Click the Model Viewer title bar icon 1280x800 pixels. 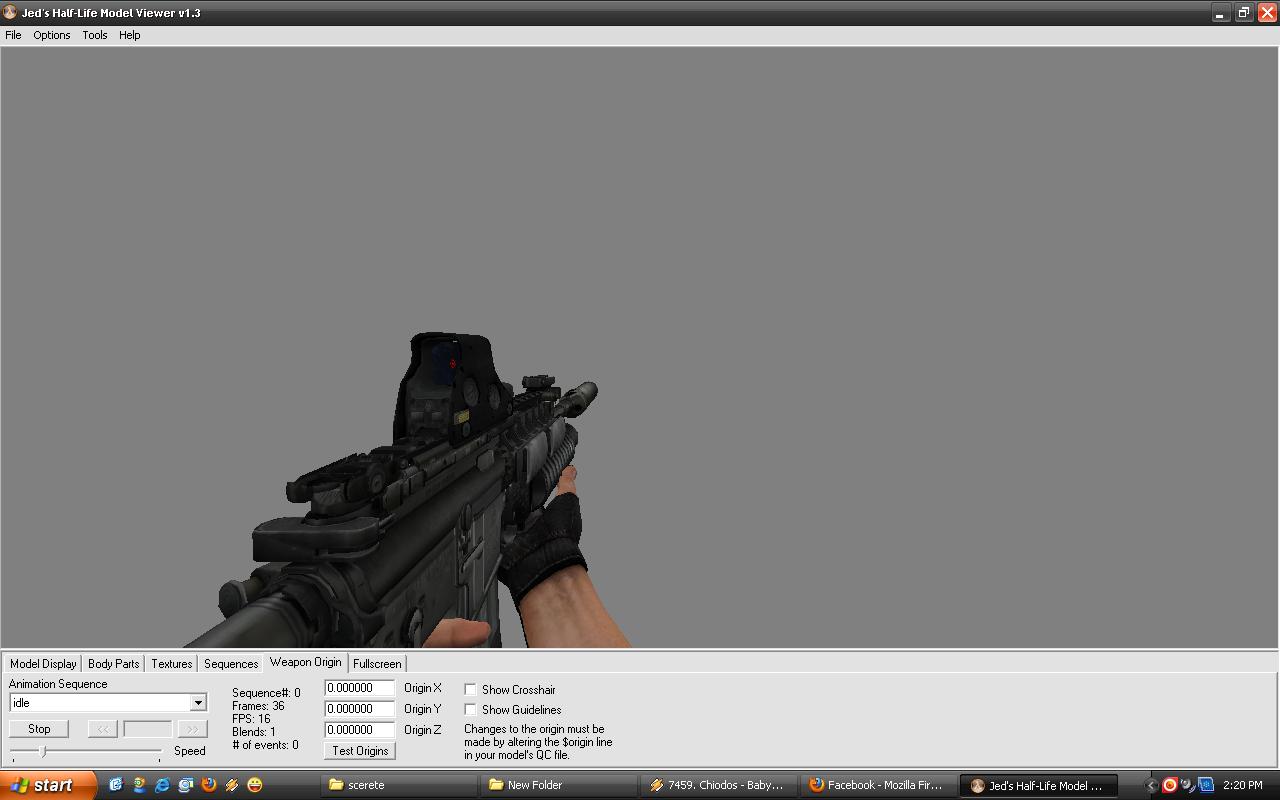[x=10, y=13]
